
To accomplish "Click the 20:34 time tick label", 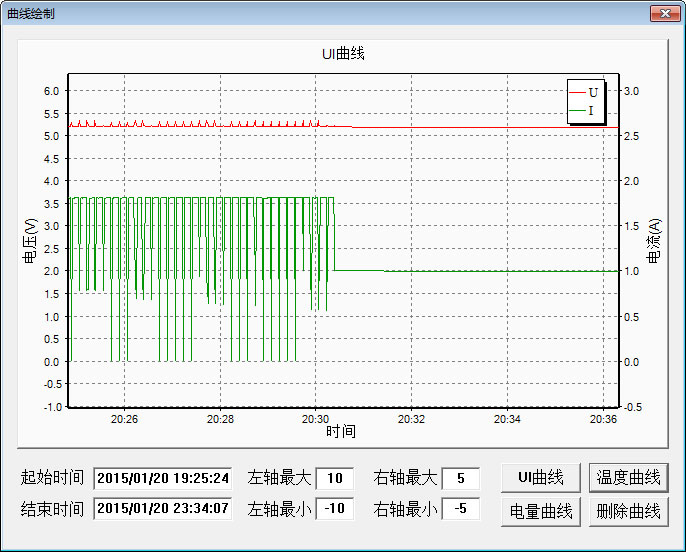I will tap(507, 419).
